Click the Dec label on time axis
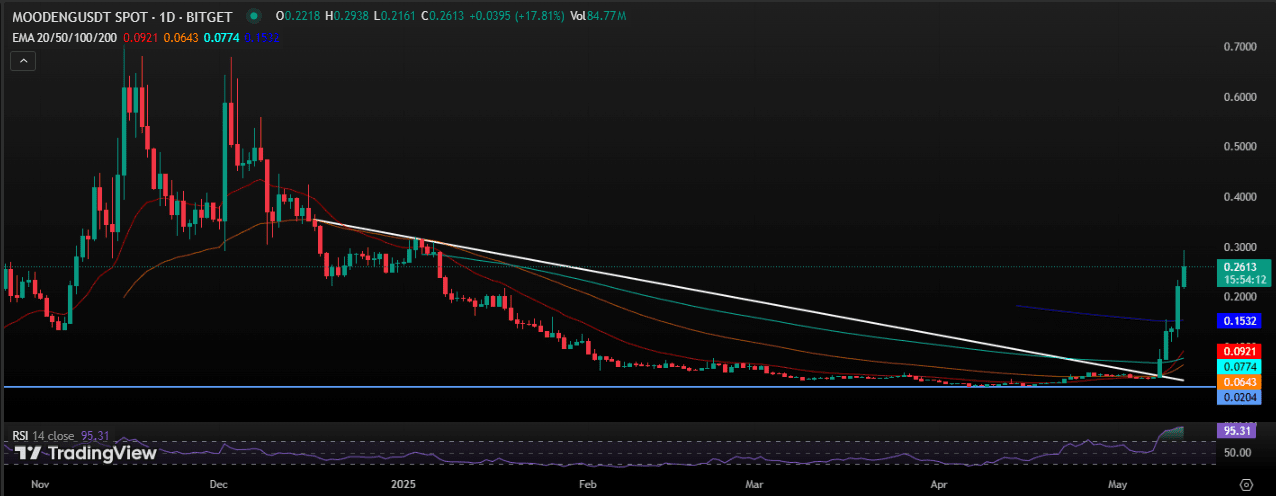Image resolution: width=1276 pixels, height=496 pixels. click(x=220, y=484)
